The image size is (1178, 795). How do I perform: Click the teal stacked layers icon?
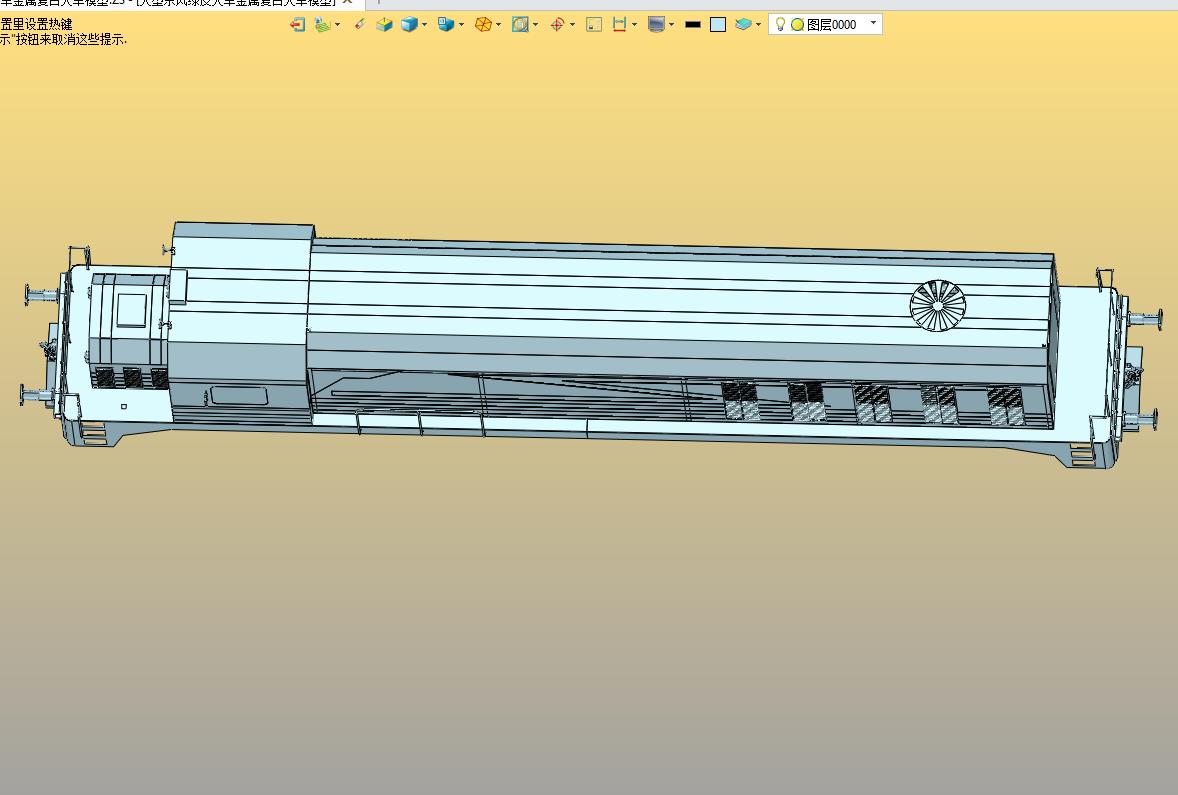tap(743, 25)
